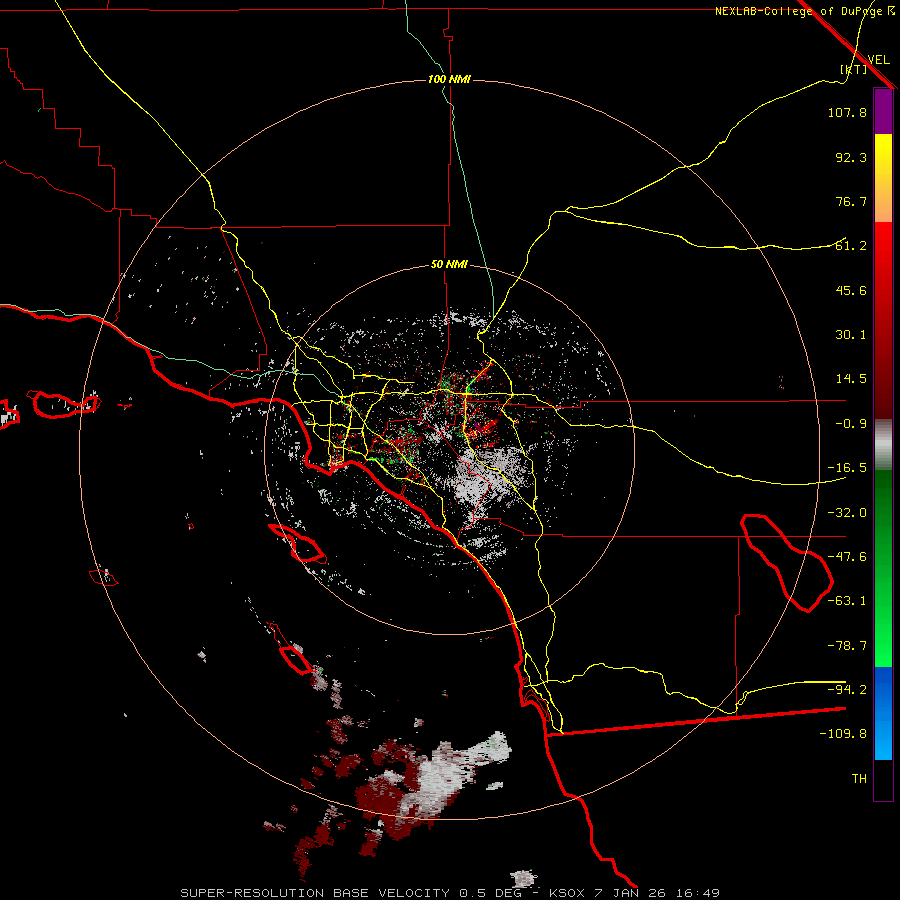
Task: Click the large red-outlined lake in the east
Action: pyautogui.click(x=785, y=562)
